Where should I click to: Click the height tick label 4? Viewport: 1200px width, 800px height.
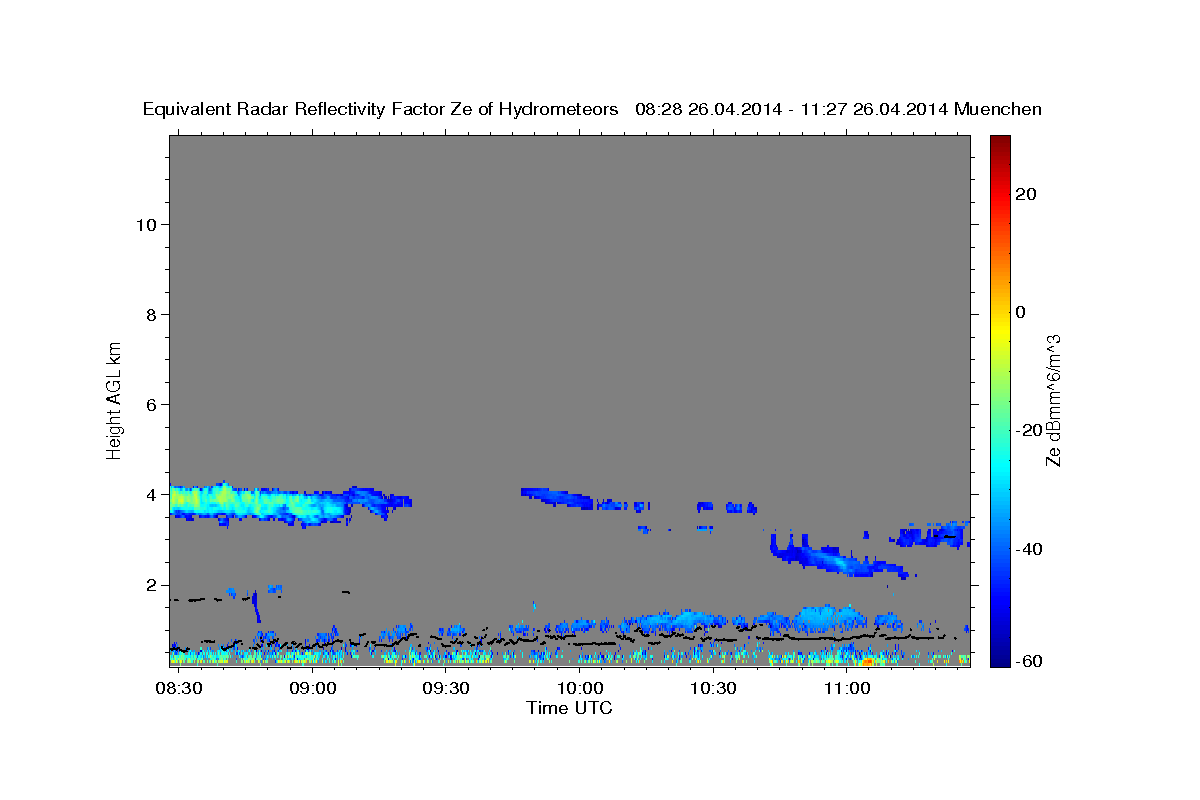coord(149,495)
